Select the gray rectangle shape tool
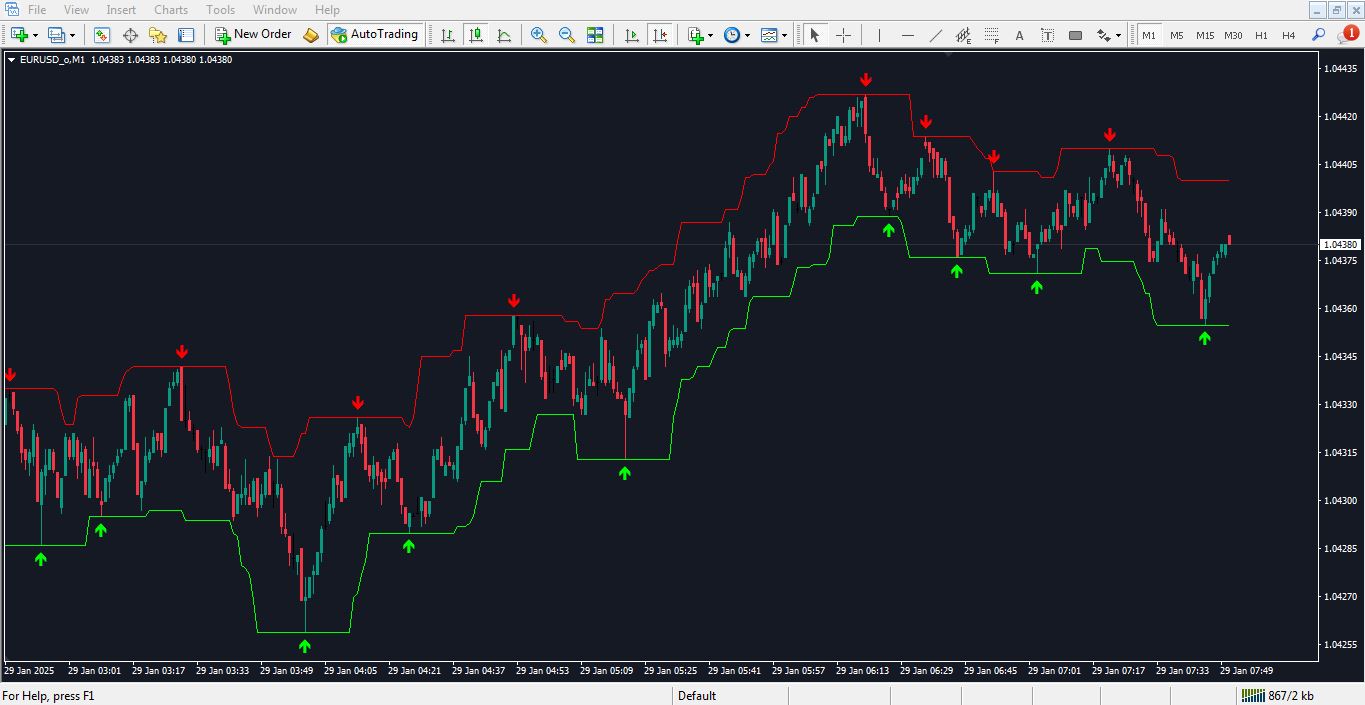The image size is (1365, 705). point(1075,35)
